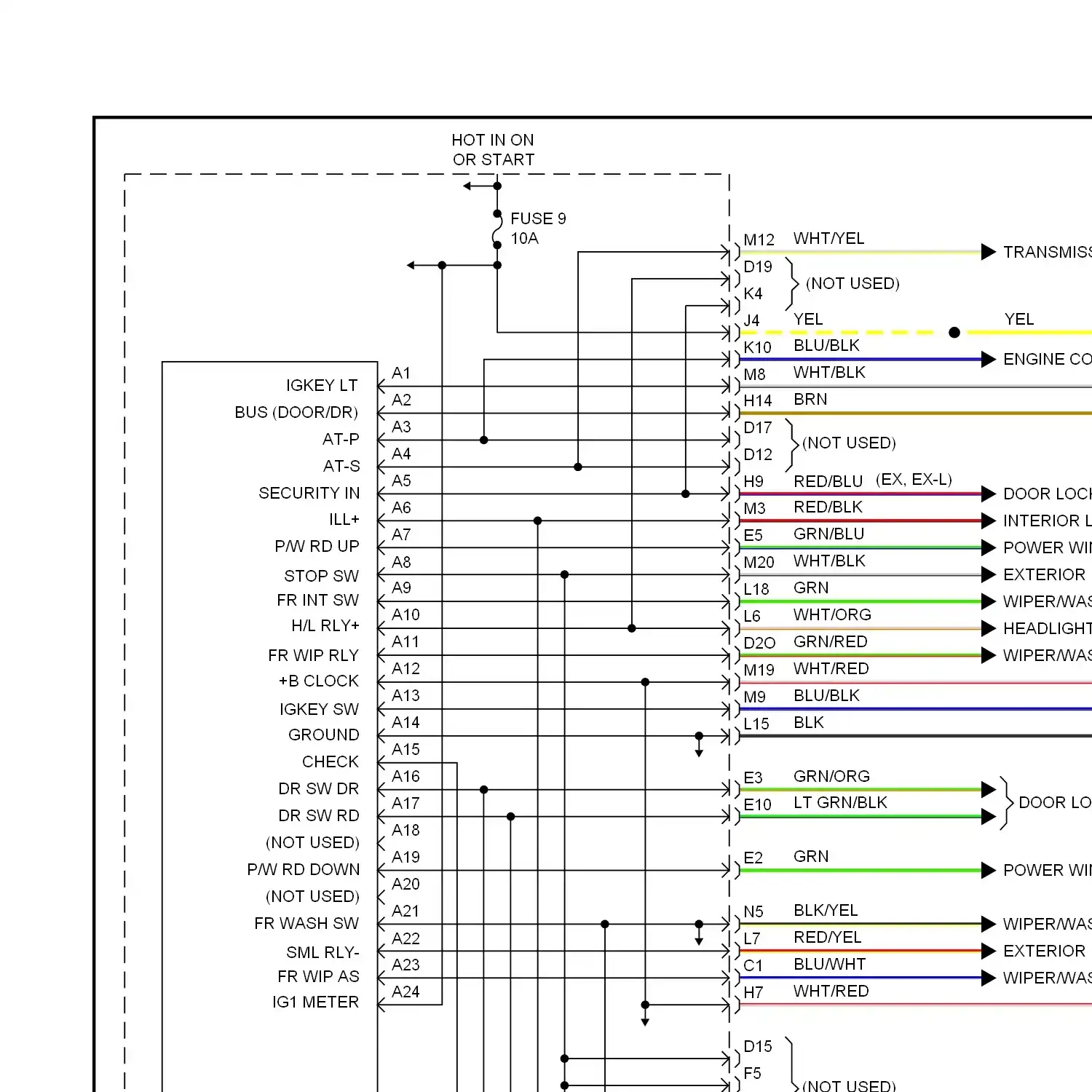Viewport: 1092px width, 1092px height.
Task: Click connector label 'H14'
Action: point(757,400)
